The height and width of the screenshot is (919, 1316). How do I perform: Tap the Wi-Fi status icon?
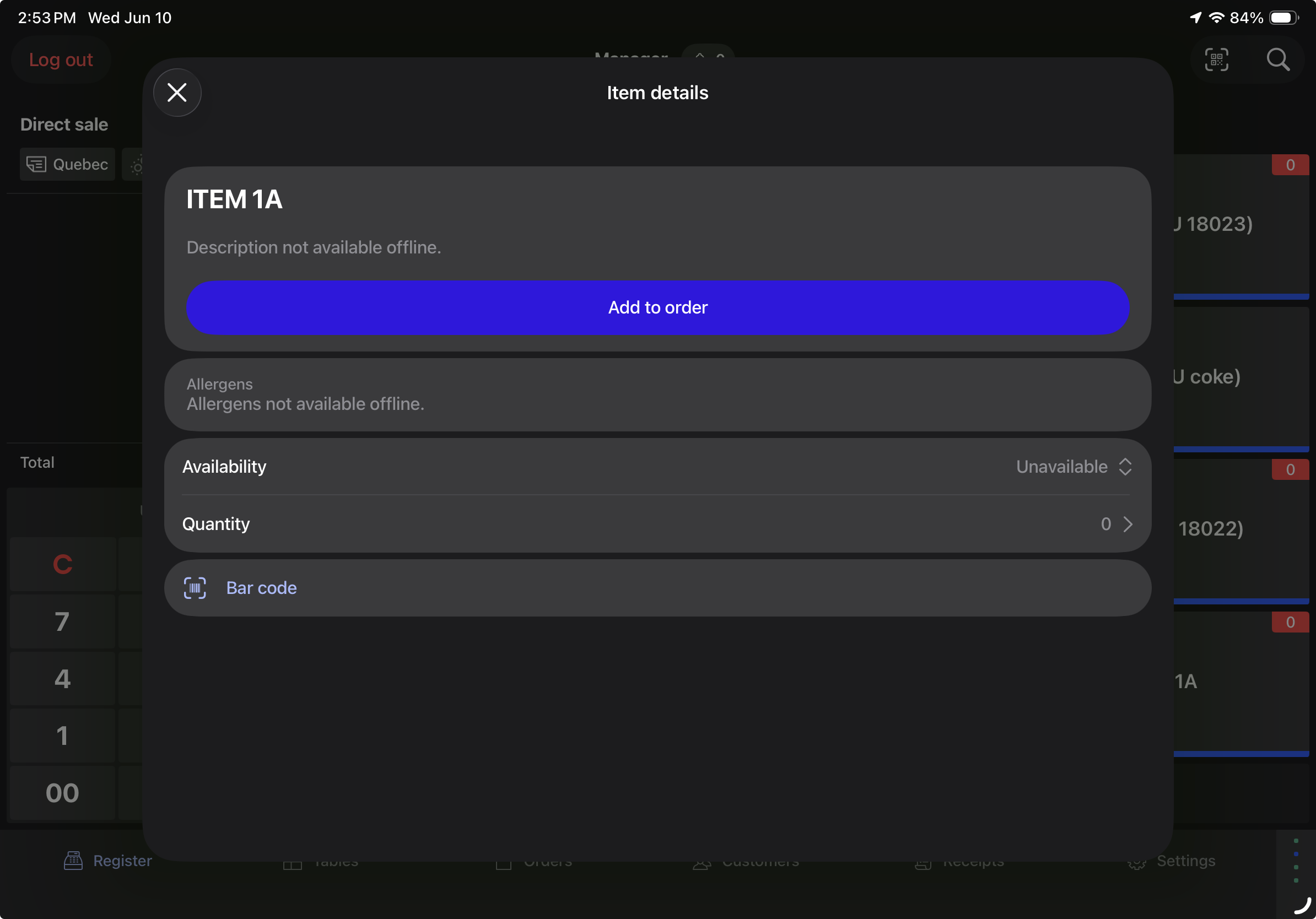[x=1217, y=18]
